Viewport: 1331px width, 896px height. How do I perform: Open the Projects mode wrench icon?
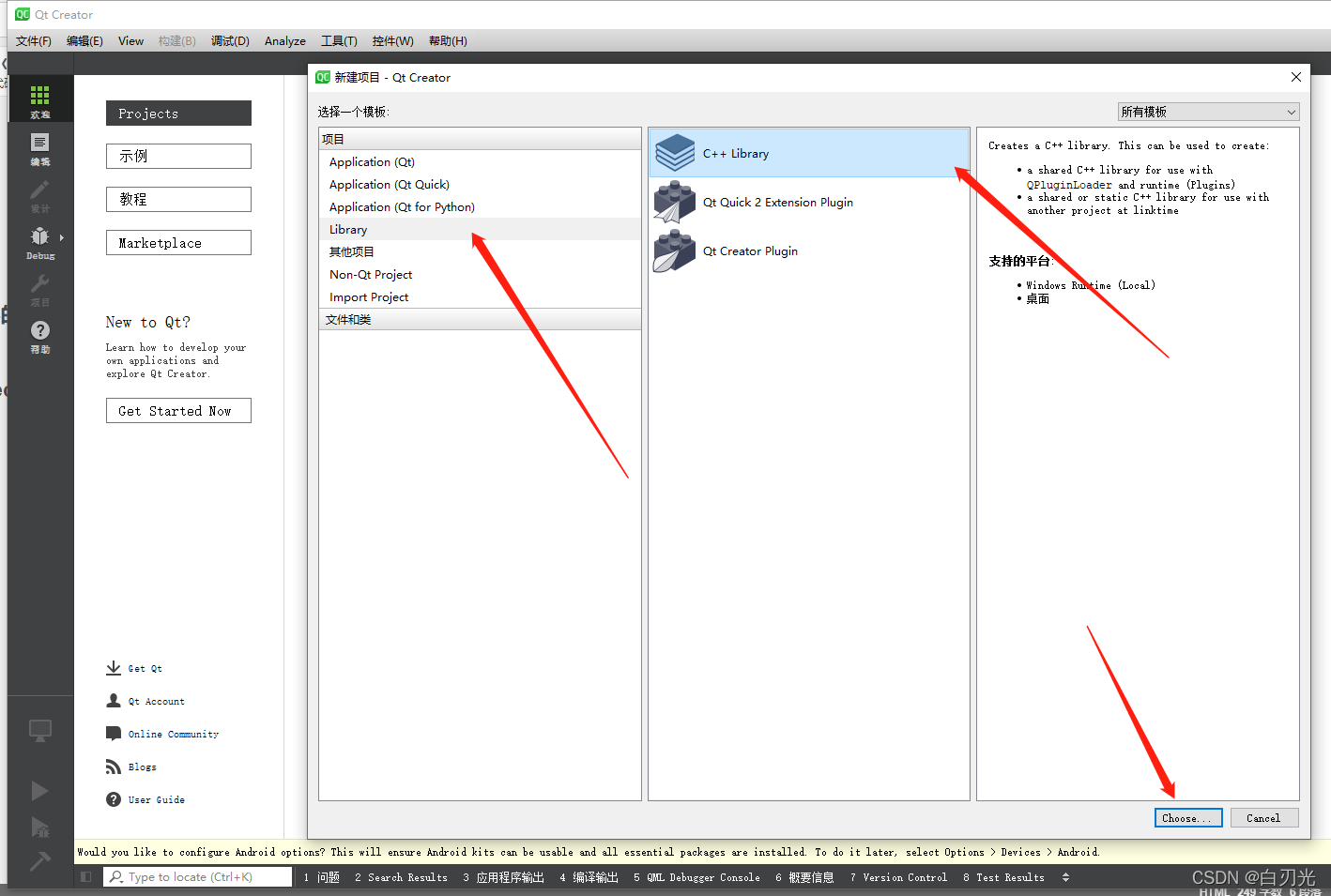(39, 283)
